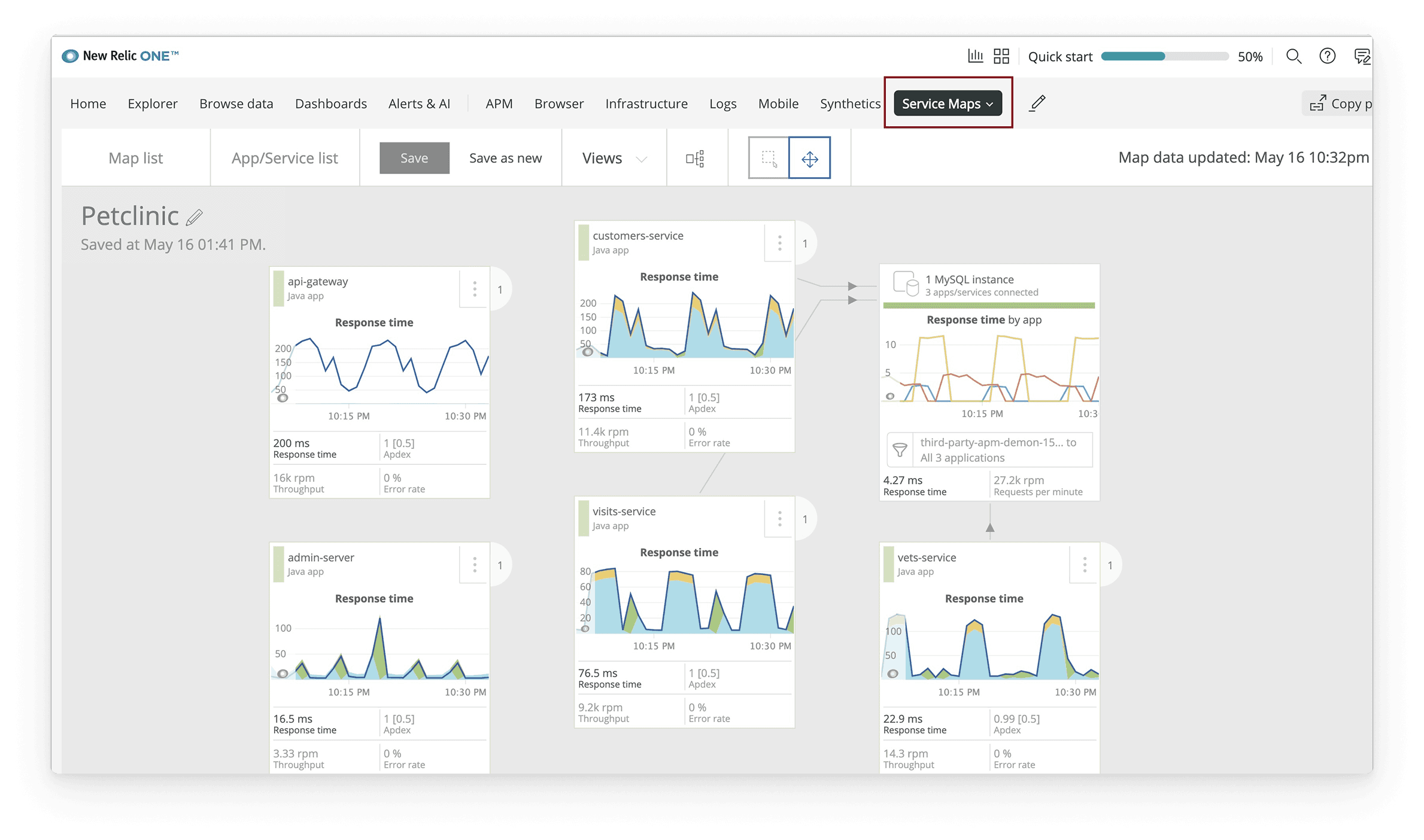The height and width of the screenshot is (840, 1424).
Task: Click the map layout hierarchy icon
Action: pos(695,159)
